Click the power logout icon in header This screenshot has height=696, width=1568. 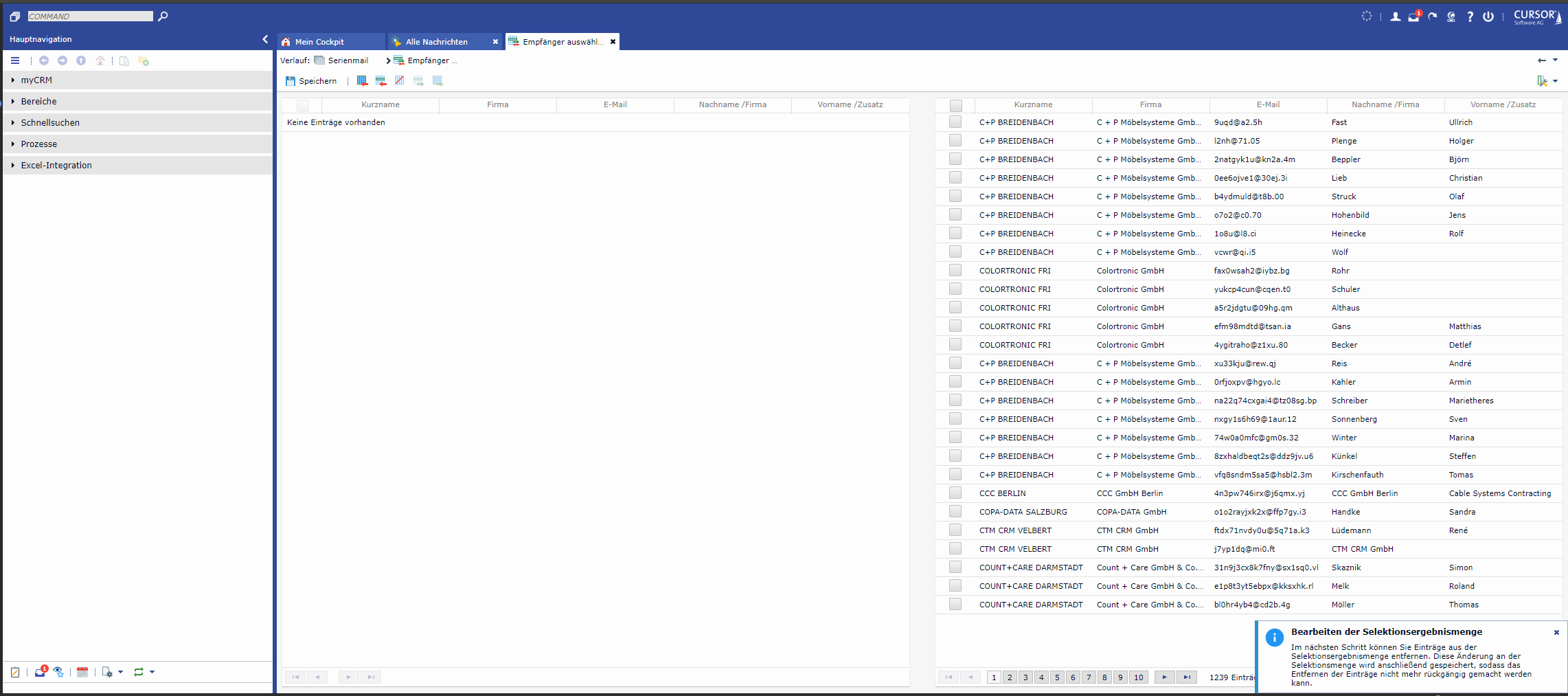(x=1488, y=16)
